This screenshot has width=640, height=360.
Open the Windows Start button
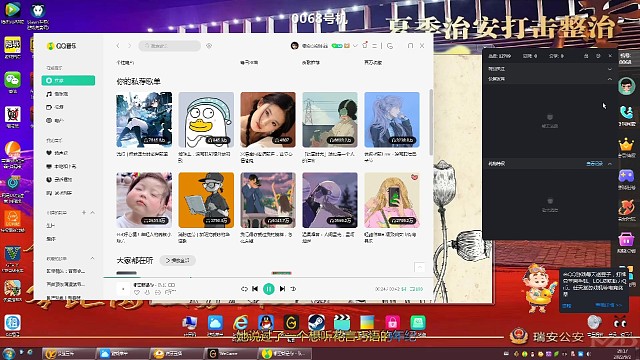coord(9,353)
